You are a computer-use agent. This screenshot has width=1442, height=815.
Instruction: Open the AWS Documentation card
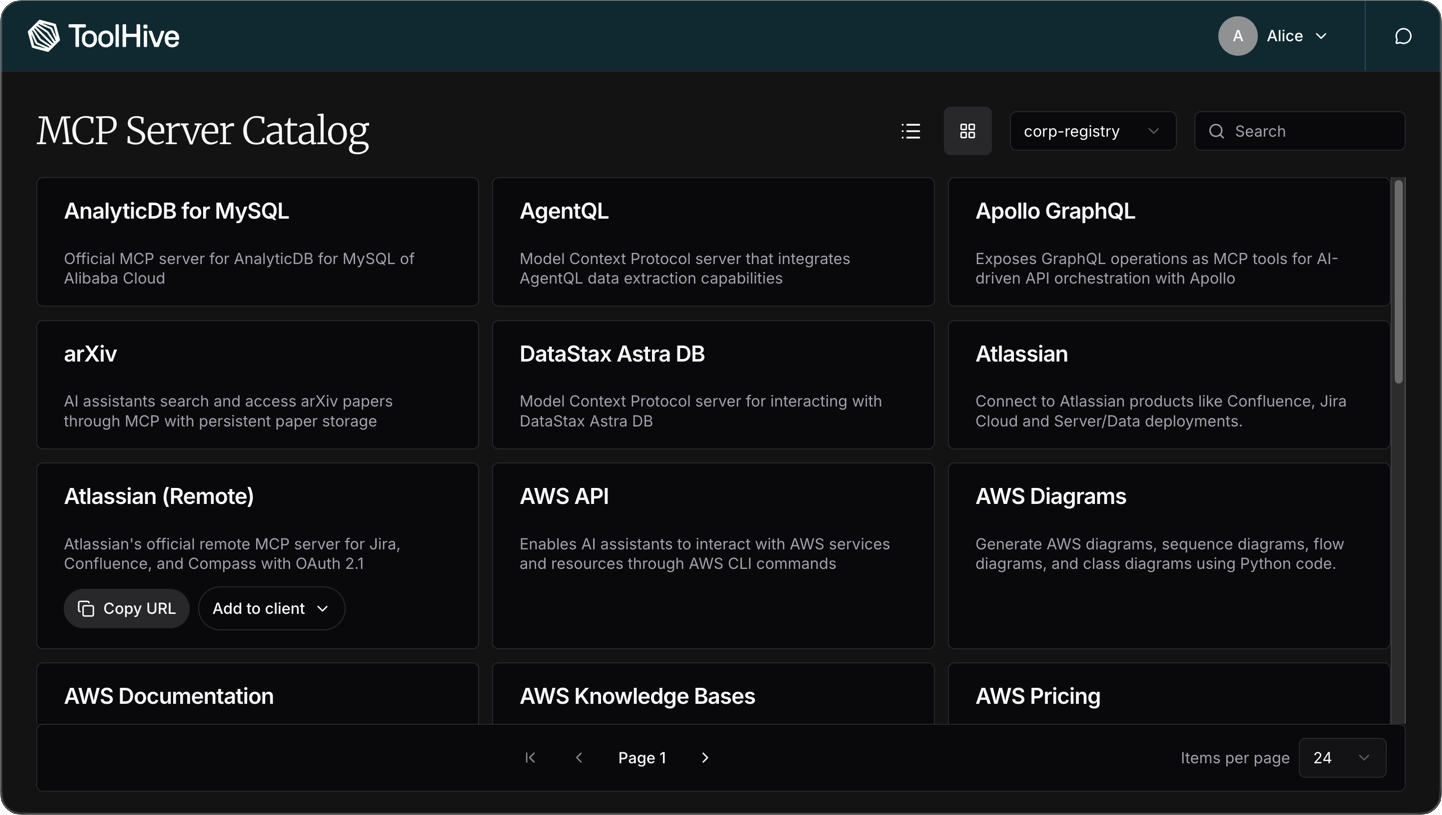point(258,694)
